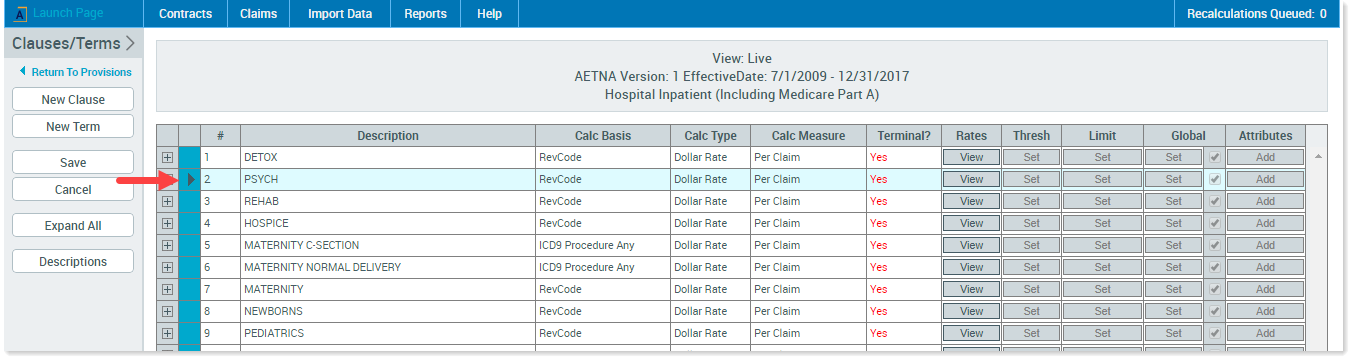
Task: Click the Clauses/Terms chevron arrow
Action: 130,43
